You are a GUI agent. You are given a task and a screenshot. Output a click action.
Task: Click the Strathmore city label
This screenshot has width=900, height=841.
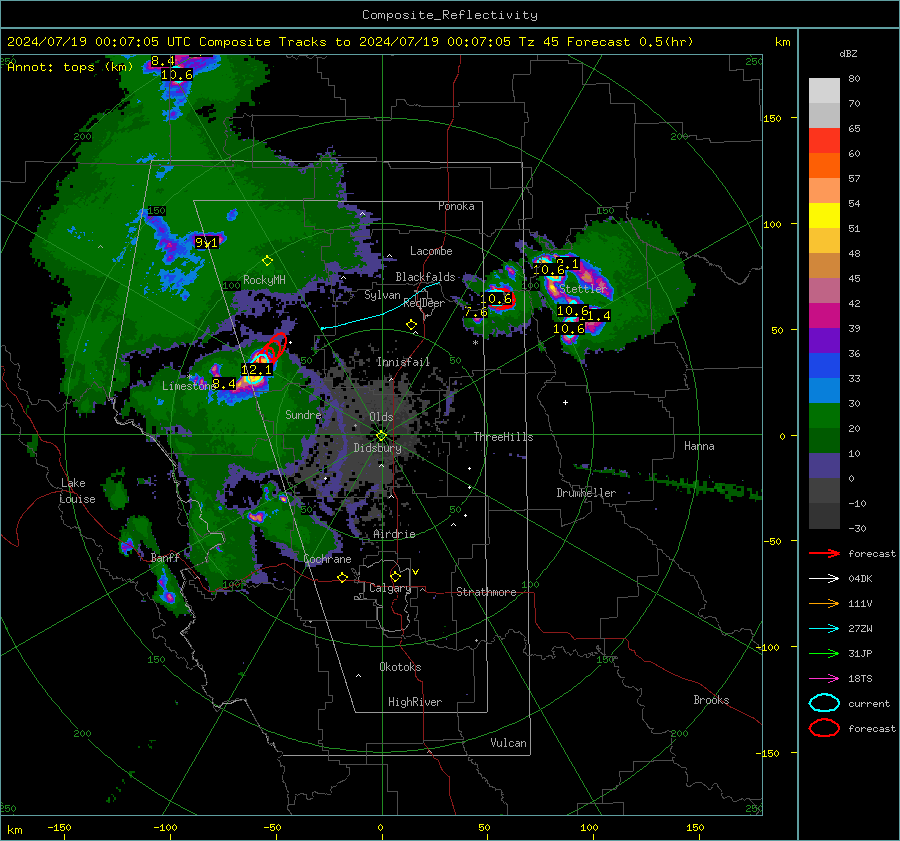coord(486,592)
